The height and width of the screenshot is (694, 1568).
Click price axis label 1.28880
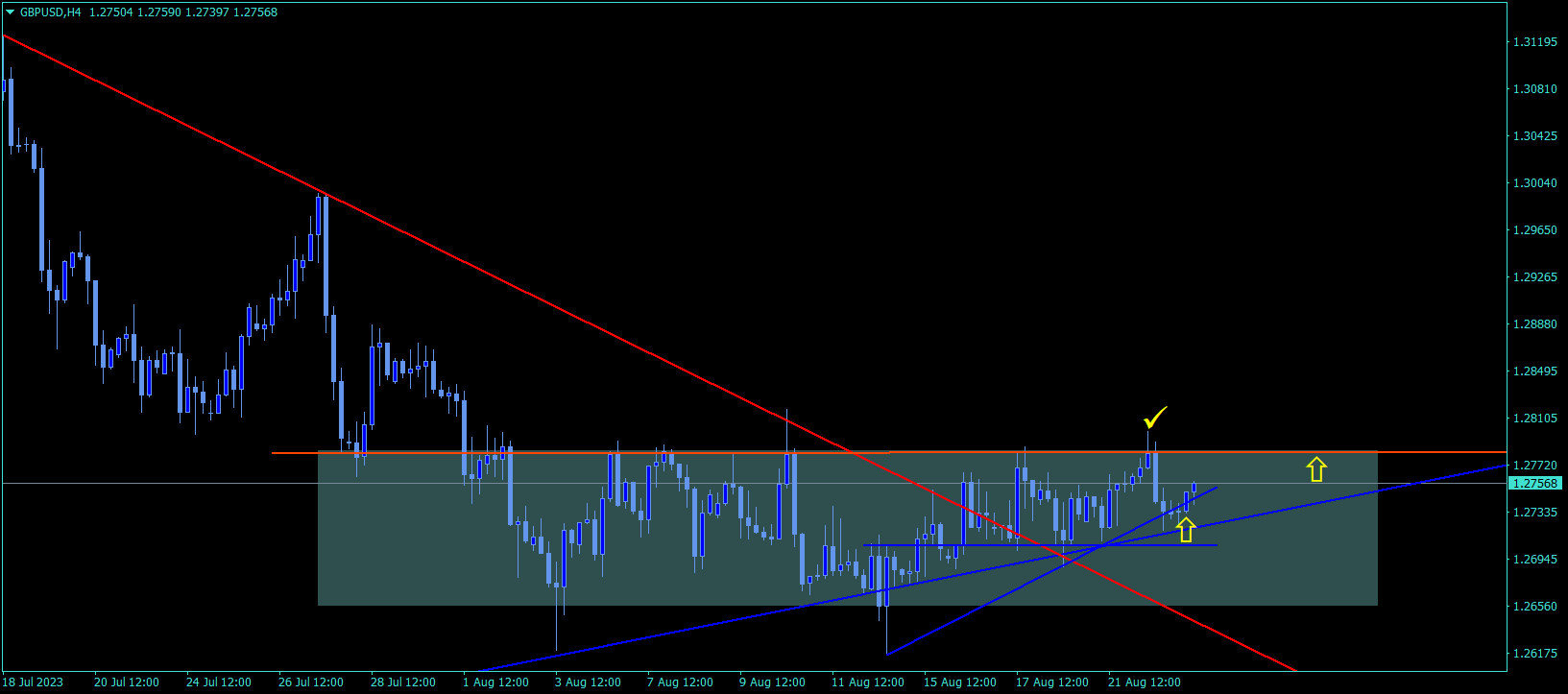1535,324
